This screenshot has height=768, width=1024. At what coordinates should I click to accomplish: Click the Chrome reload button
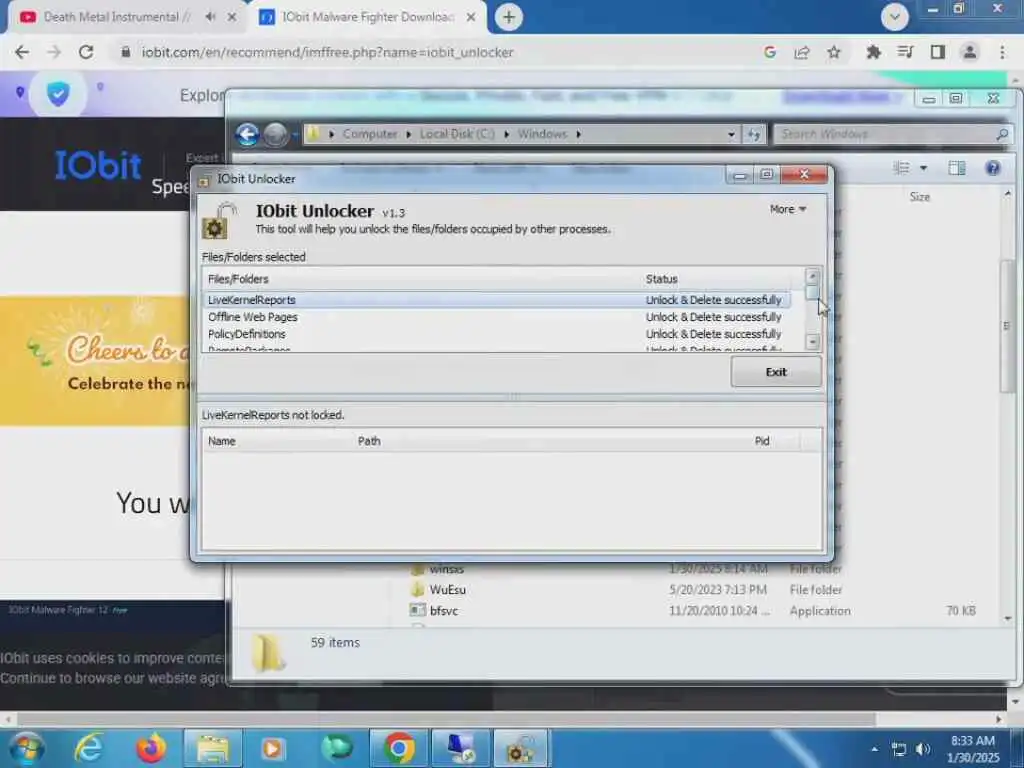click(x=86, y=52)
